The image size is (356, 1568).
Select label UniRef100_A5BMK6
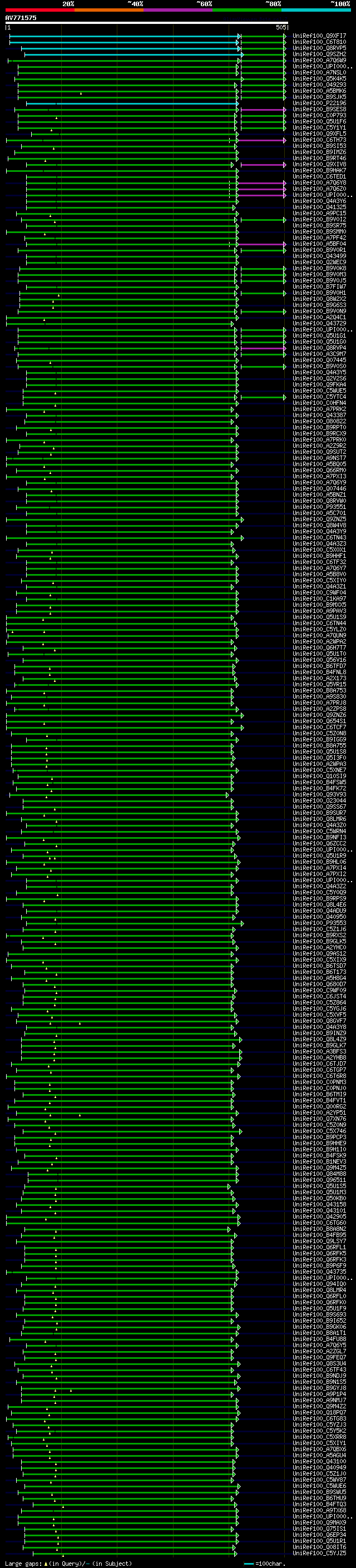pos(319,91)
